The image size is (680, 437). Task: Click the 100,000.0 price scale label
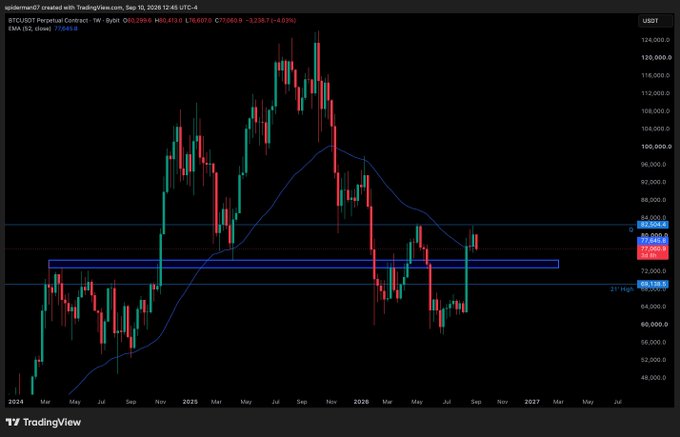pyautogui.click(x=656, y=147)
